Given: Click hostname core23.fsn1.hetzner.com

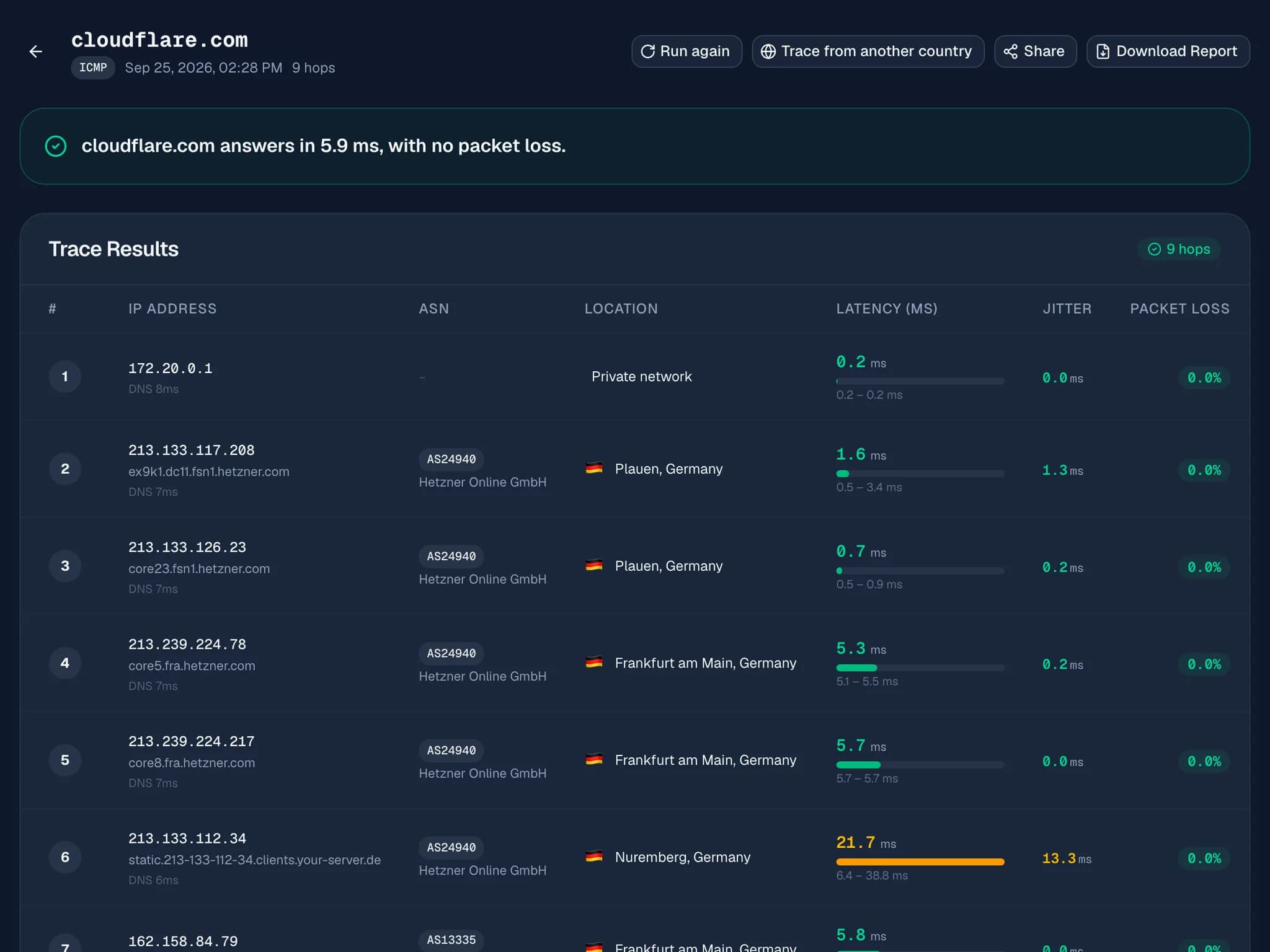Looking at the screenshot, I should (199, 569).
